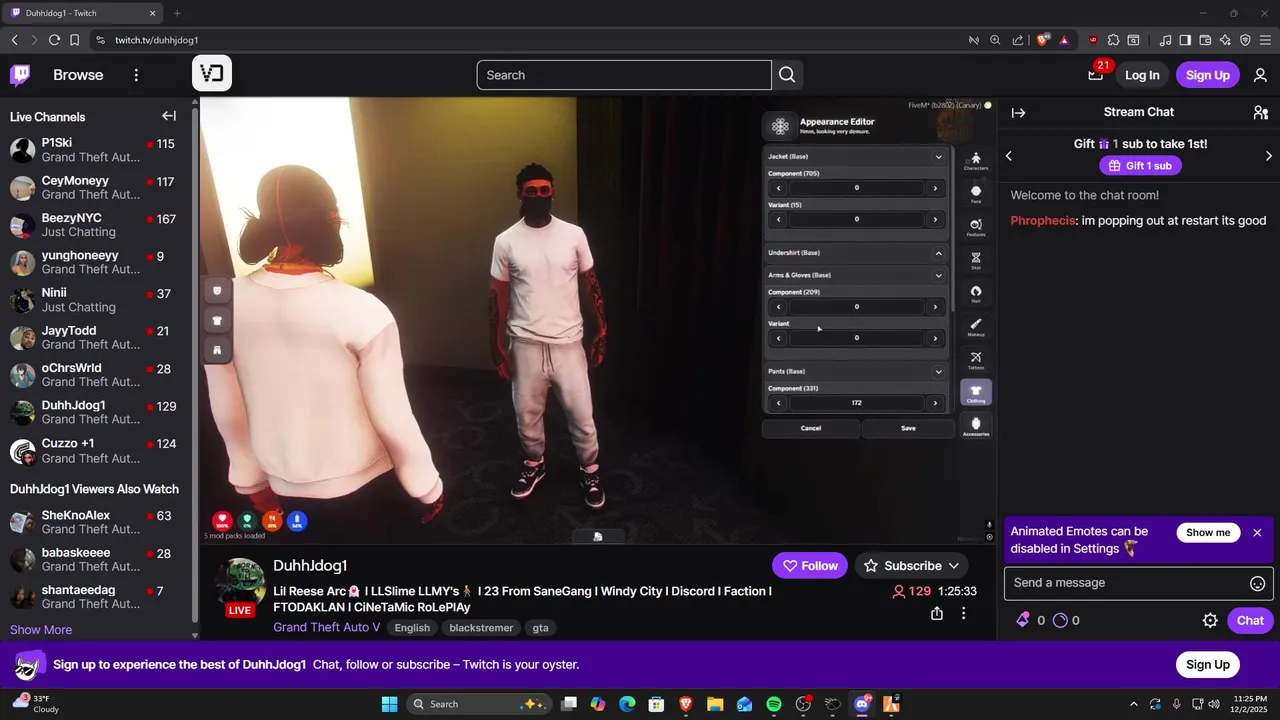Click the Bits diamond icon in chat
Viewport: 1280px width, 720px height.
tap(1022, 620)
